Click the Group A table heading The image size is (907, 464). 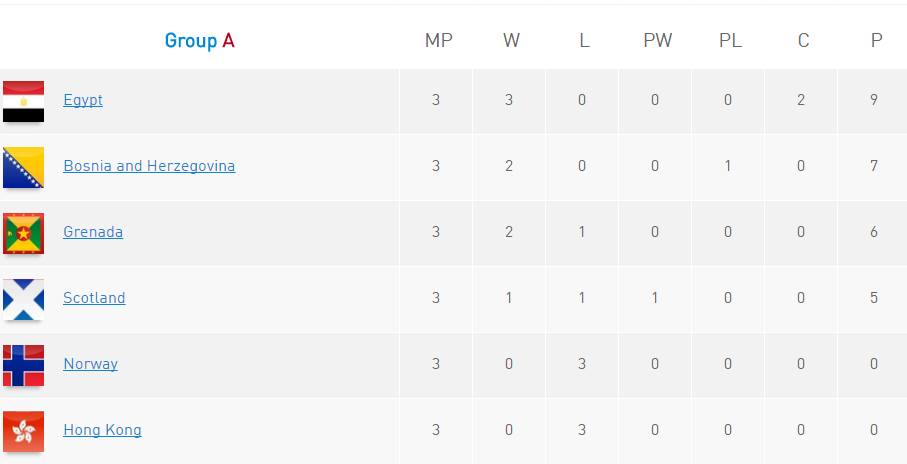point(200,41)
